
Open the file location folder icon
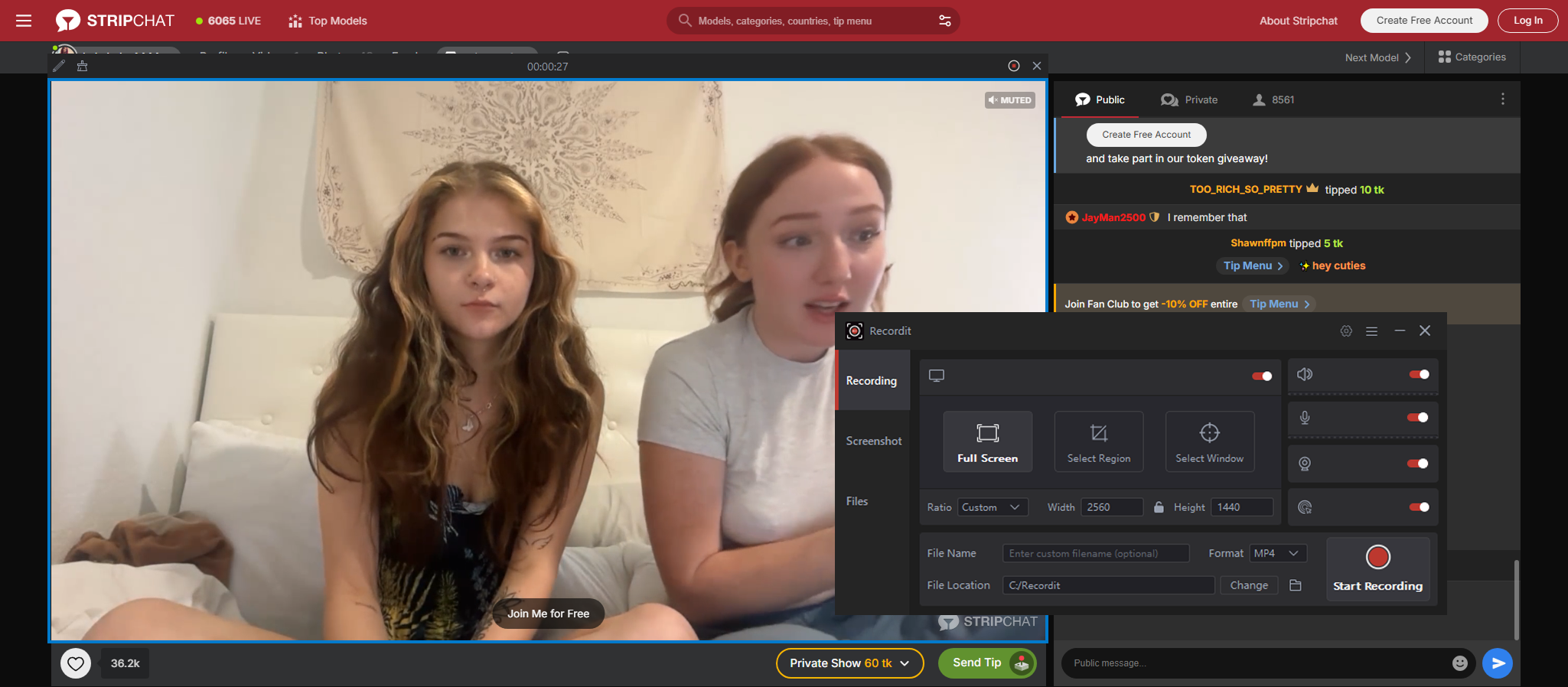tap(1296, 585)
